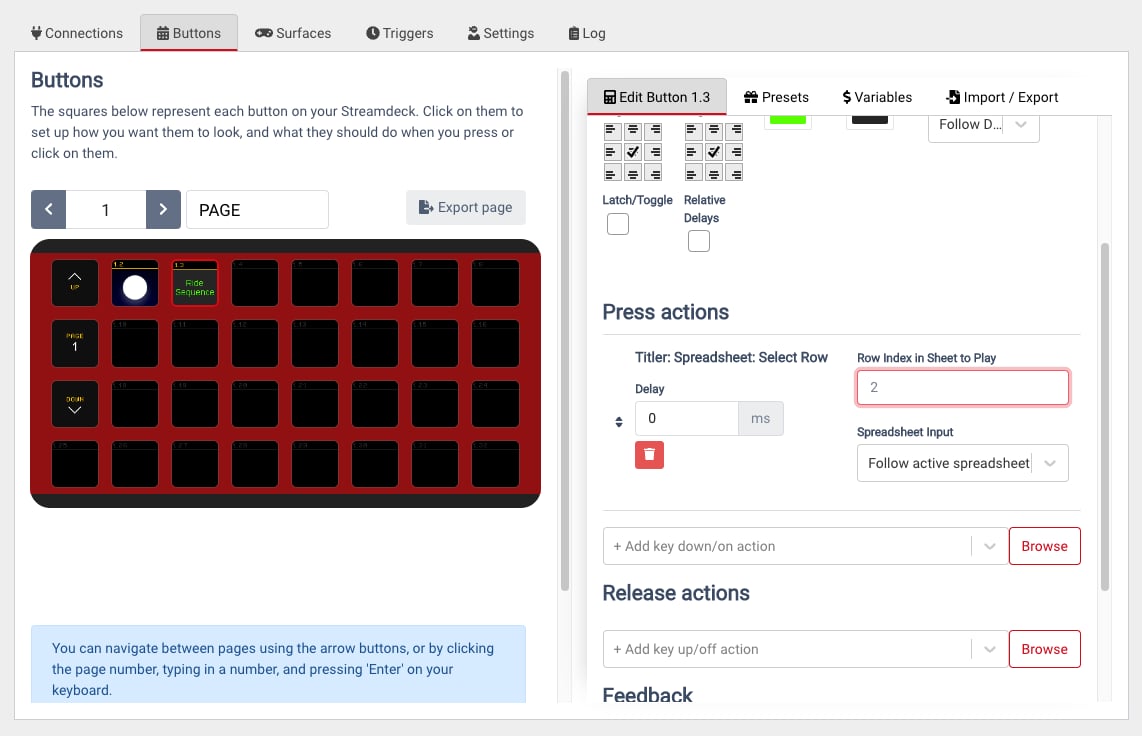Go to previous page with left arrow
This screenshot has height=736, width=1142.
(49, 210)
